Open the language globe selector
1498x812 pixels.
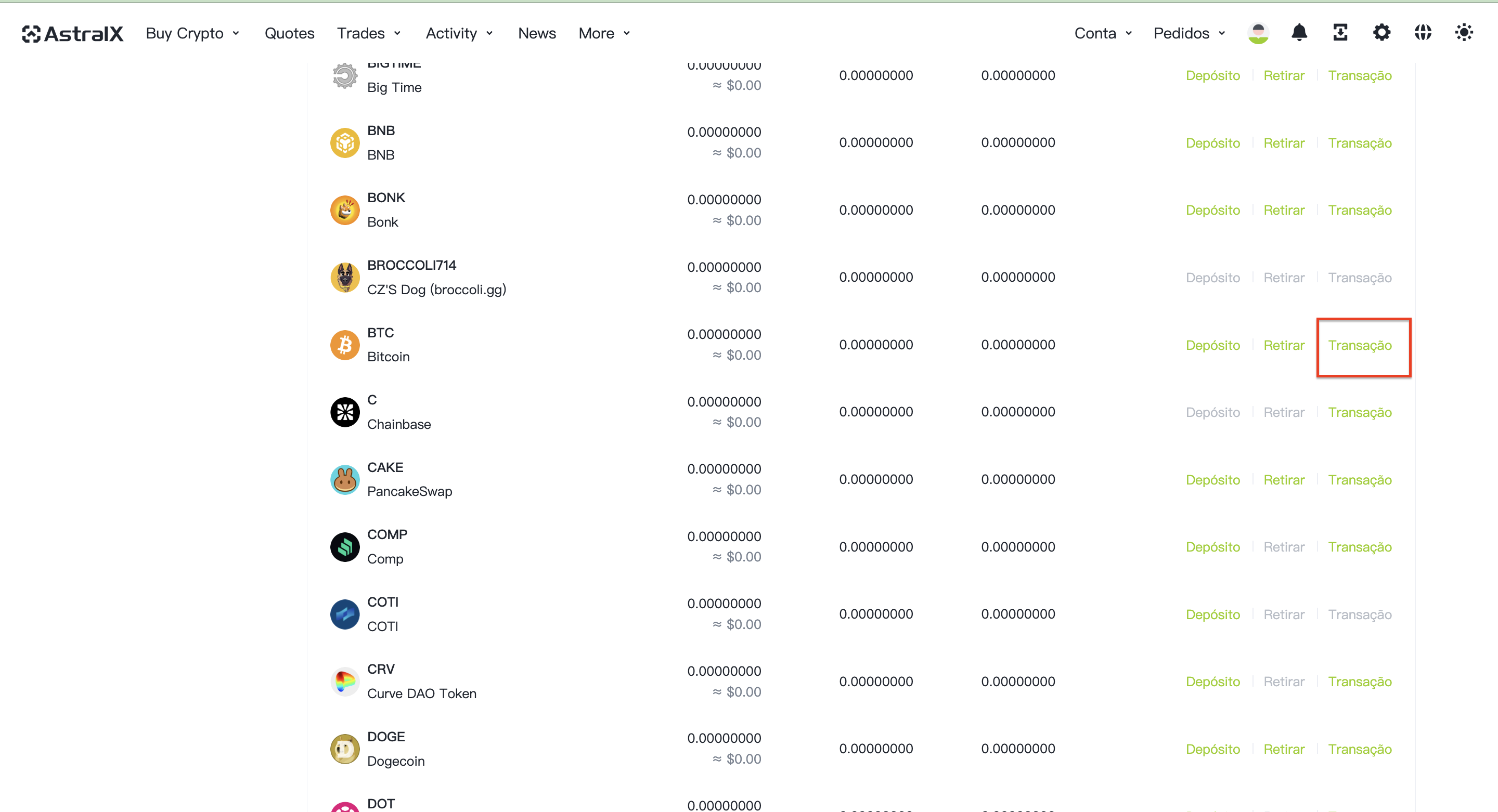point(1423,33)
